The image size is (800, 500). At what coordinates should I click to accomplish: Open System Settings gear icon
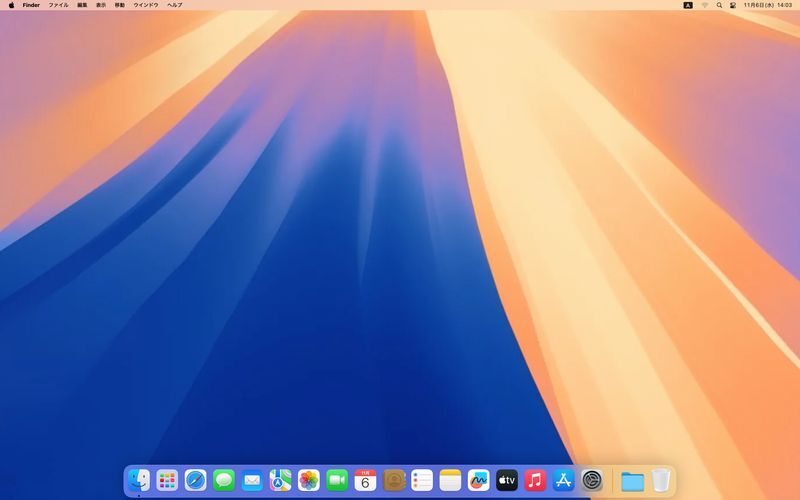(x=592, y=481)
